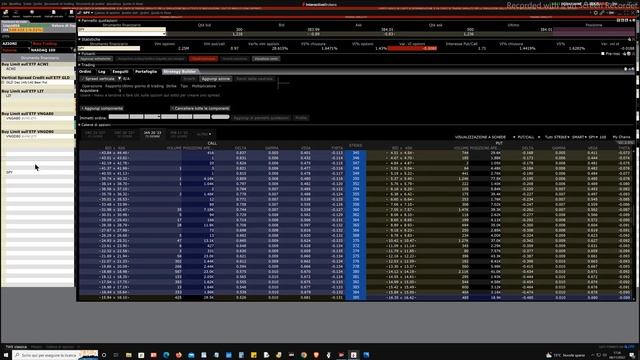Click Cancellare tutte le componenti button
The image size is (640, 360).
(x=200, y=108)
